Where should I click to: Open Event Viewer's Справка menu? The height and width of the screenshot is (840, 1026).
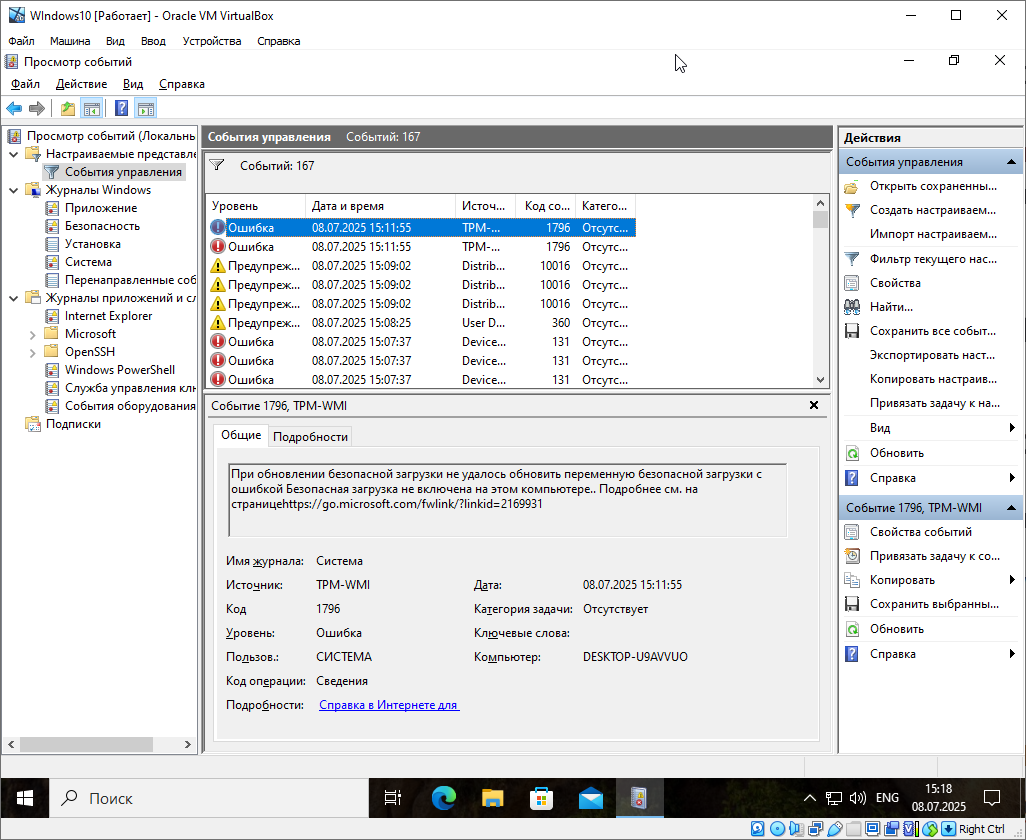(182, 84)
